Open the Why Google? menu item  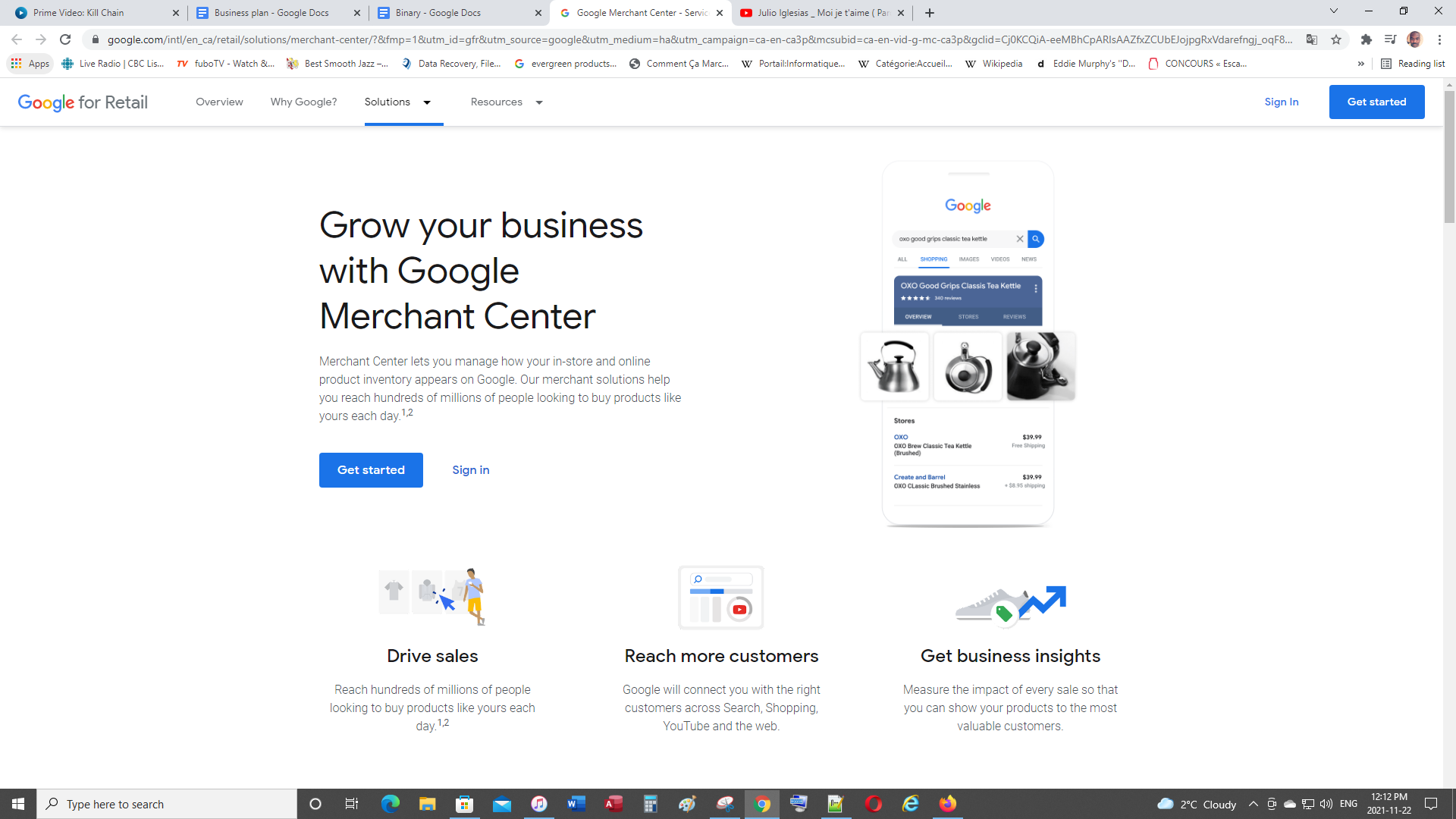click(303, 102)
